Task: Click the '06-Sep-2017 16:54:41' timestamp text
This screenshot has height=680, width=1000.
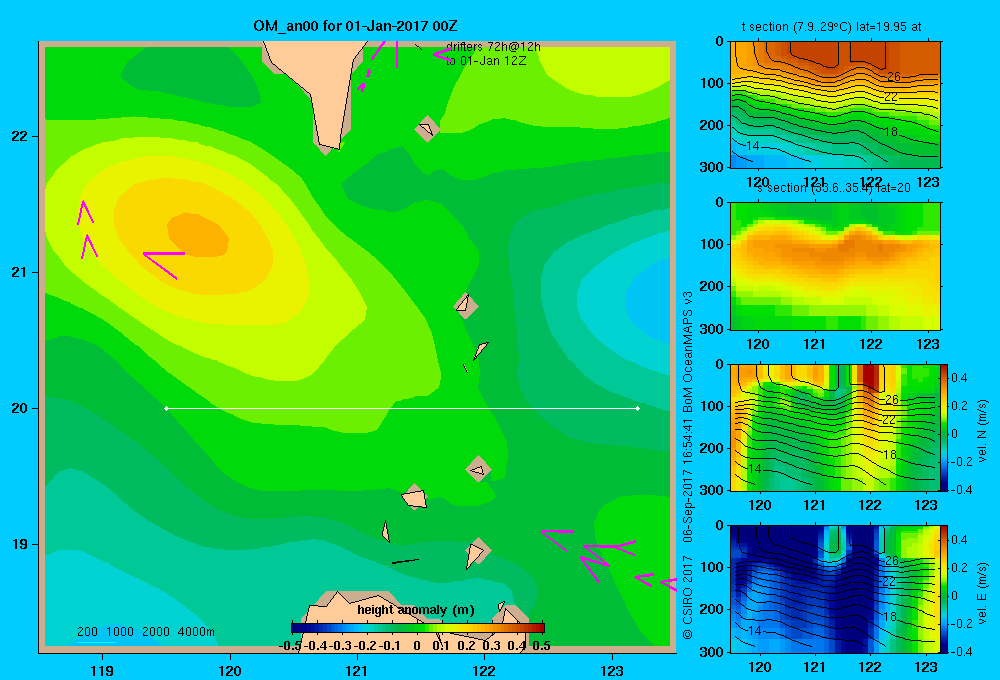Action: tap(688, 480)
